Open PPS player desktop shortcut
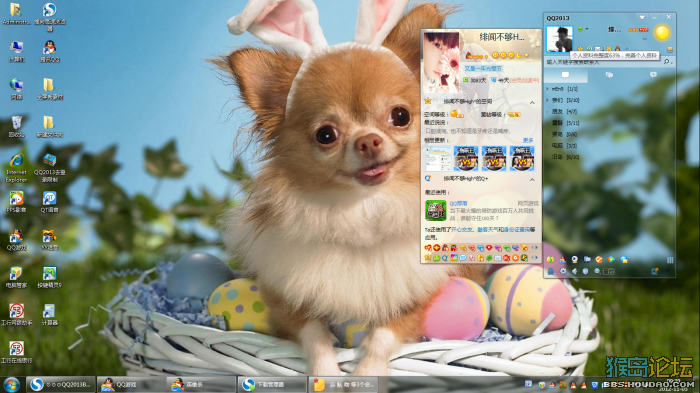 (x=17, y=201)
